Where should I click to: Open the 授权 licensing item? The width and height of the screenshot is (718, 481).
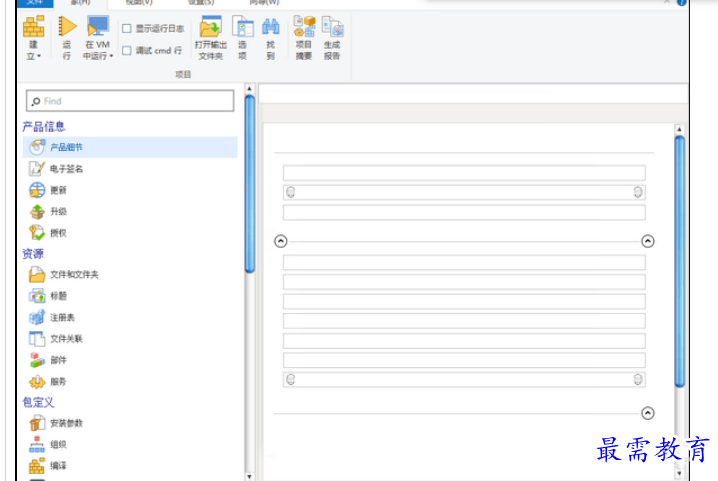(x=48, y=233)
